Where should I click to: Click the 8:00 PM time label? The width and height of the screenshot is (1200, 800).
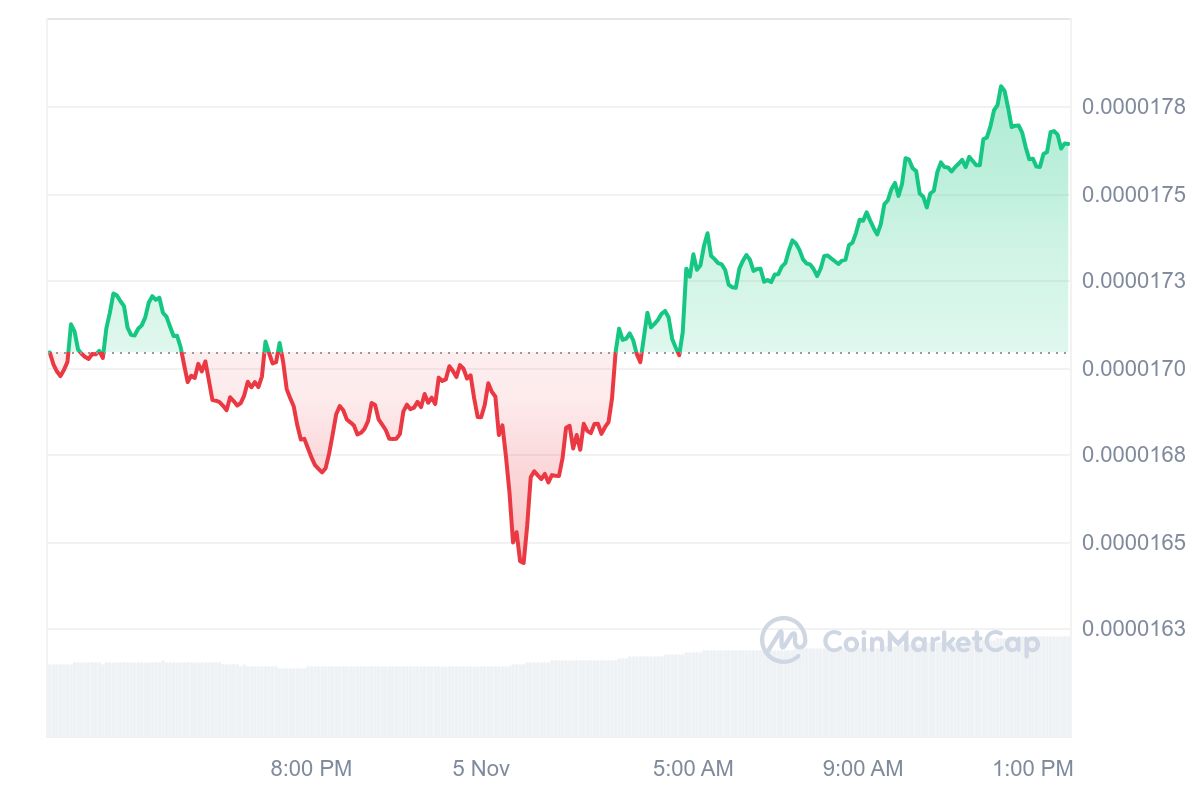point(311,769)
